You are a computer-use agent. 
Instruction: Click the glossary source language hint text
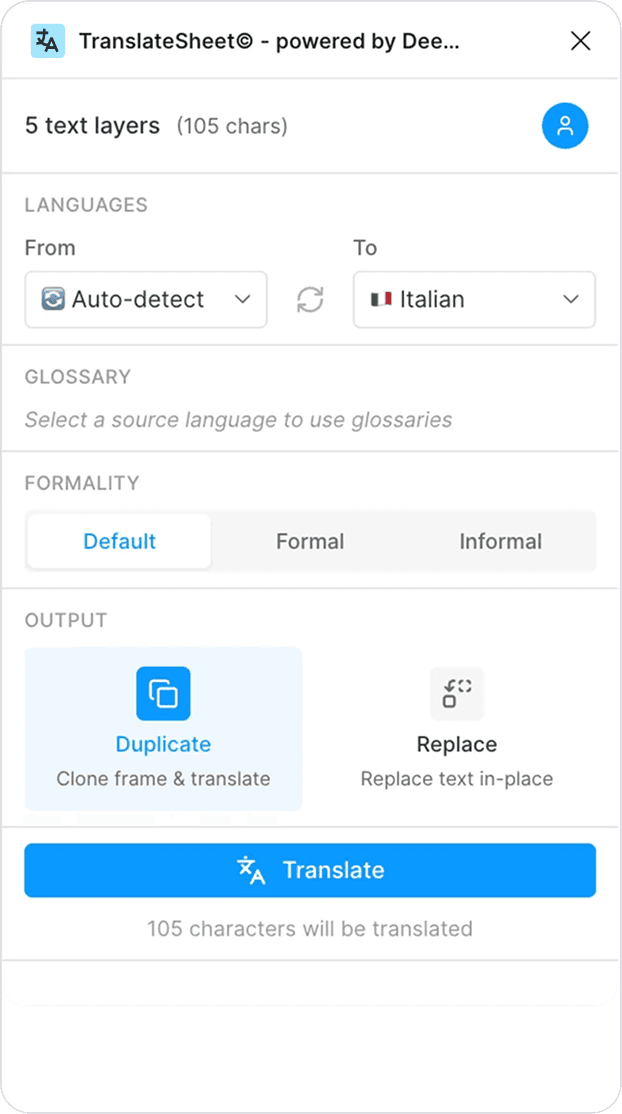click(237, 419)
